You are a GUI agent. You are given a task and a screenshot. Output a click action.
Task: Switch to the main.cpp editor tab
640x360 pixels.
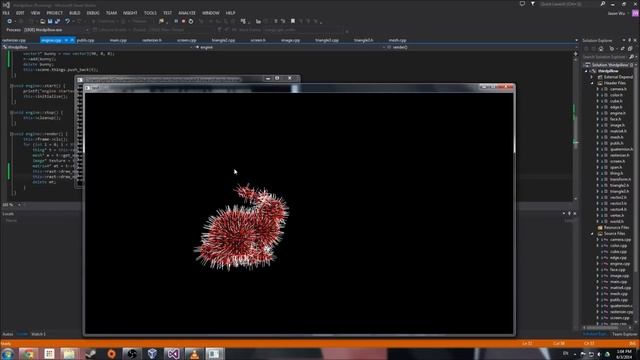coord(118,40)
